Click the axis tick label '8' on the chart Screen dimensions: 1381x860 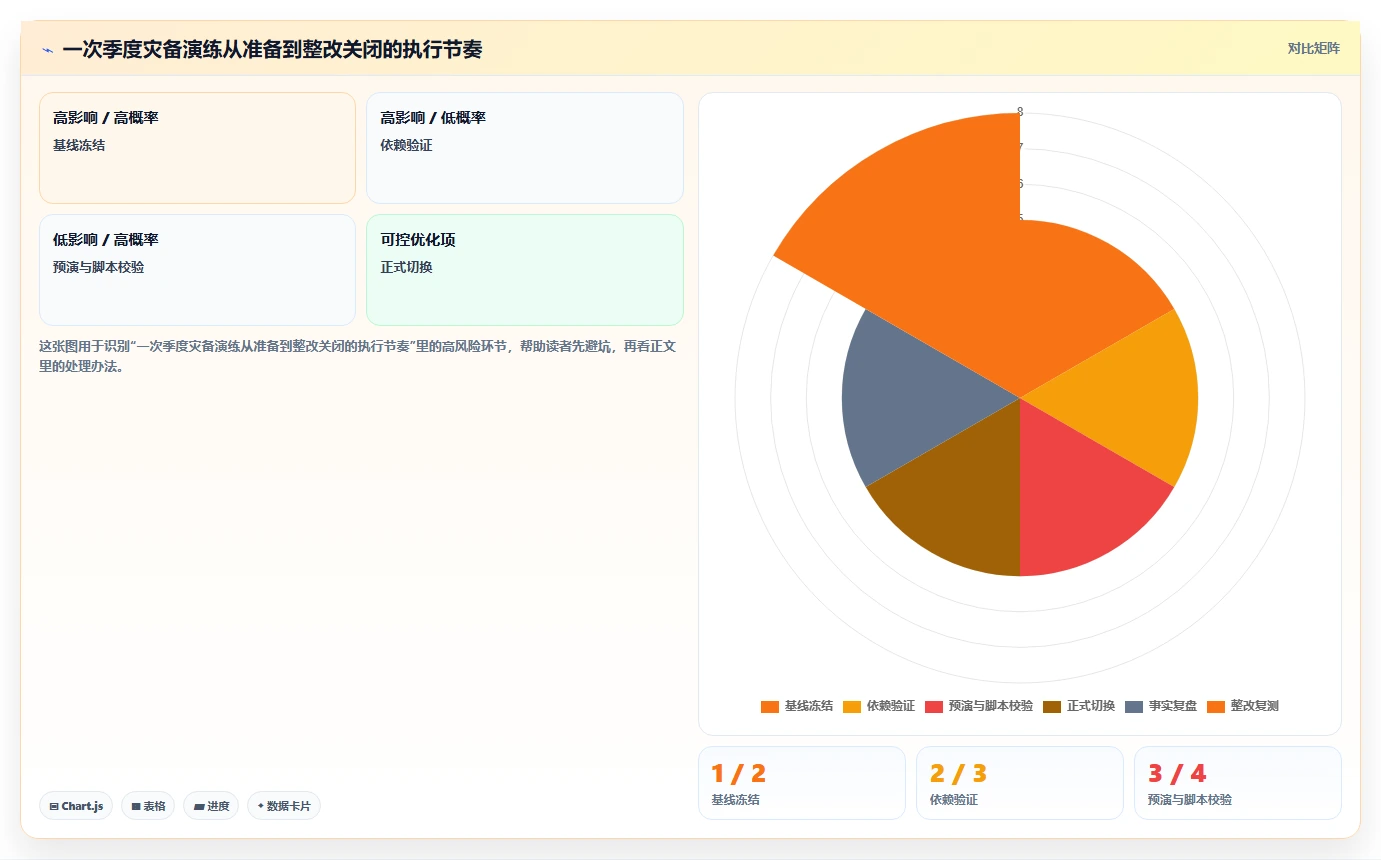(x=1020, y=112)
